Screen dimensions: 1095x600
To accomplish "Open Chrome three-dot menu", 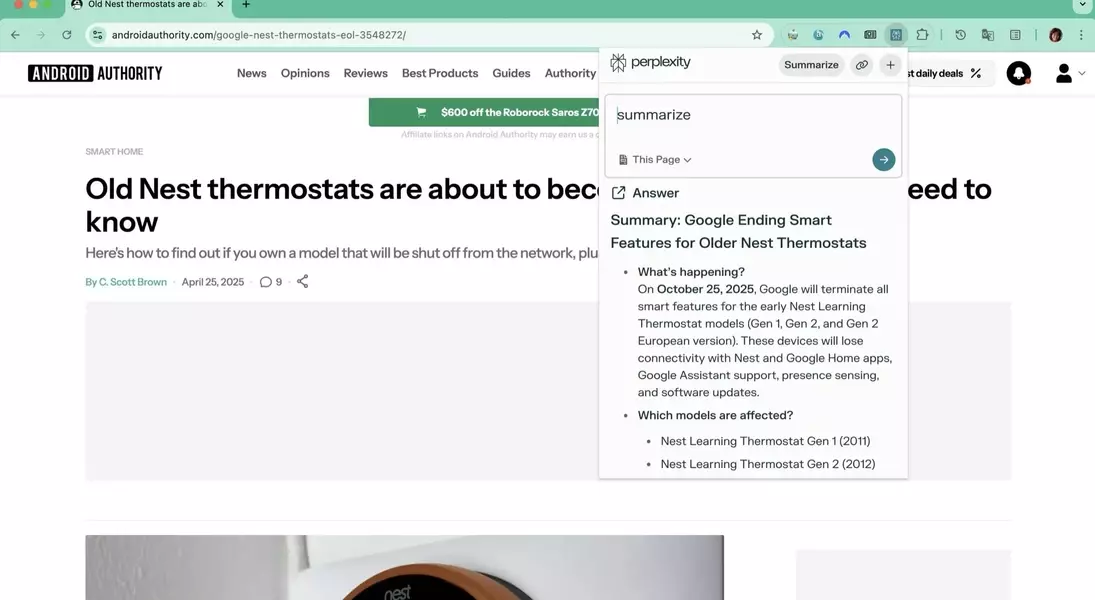I will 1081,34.
